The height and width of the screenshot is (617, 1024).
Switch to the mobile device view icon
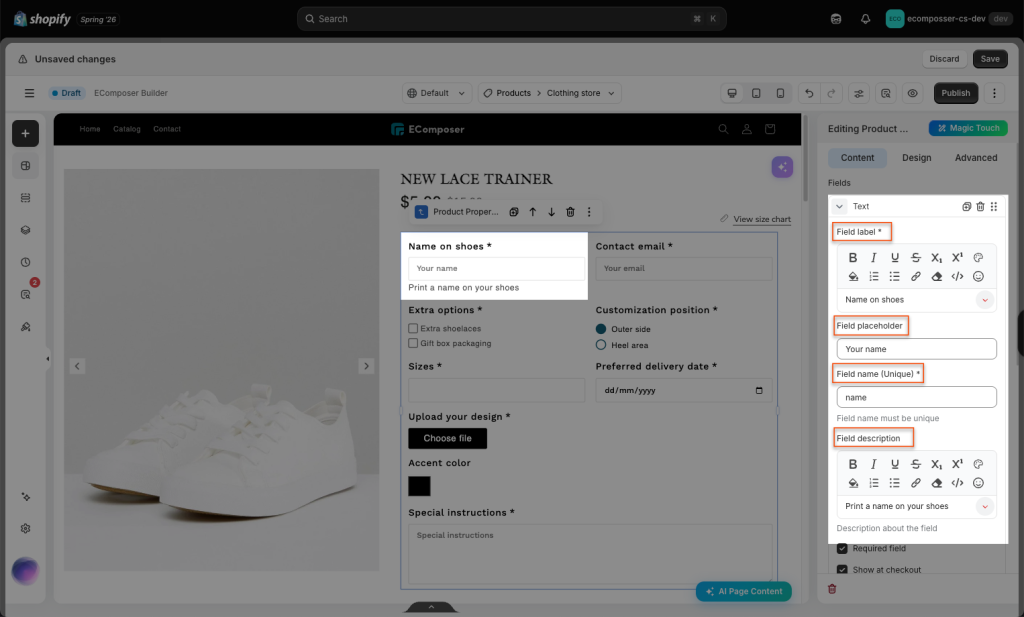click(x=780, y=93)
